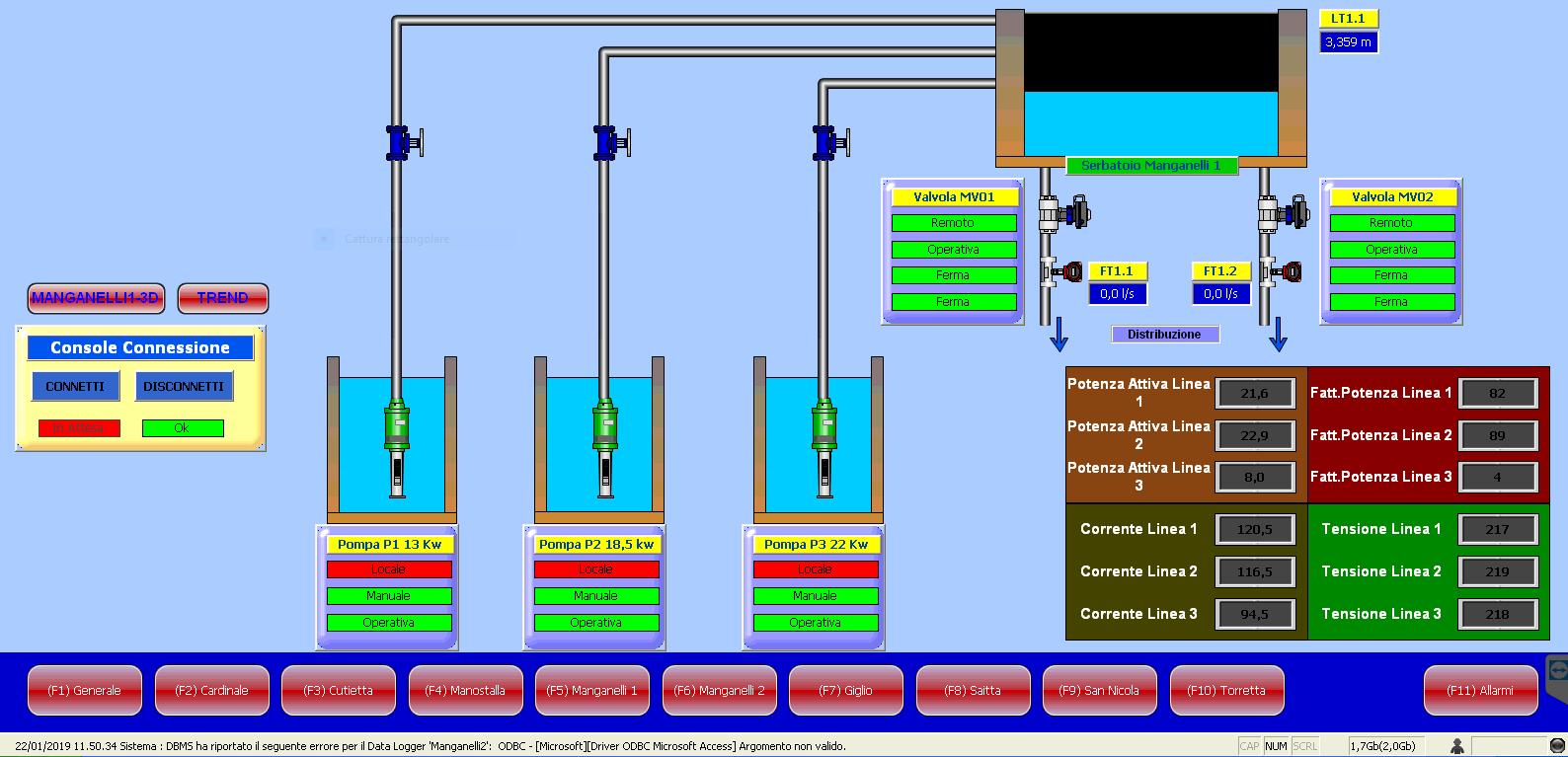Click the blue down arrow under FT1.1 pipe
Screen dimensions: 1568x757
coord(1059,335)
